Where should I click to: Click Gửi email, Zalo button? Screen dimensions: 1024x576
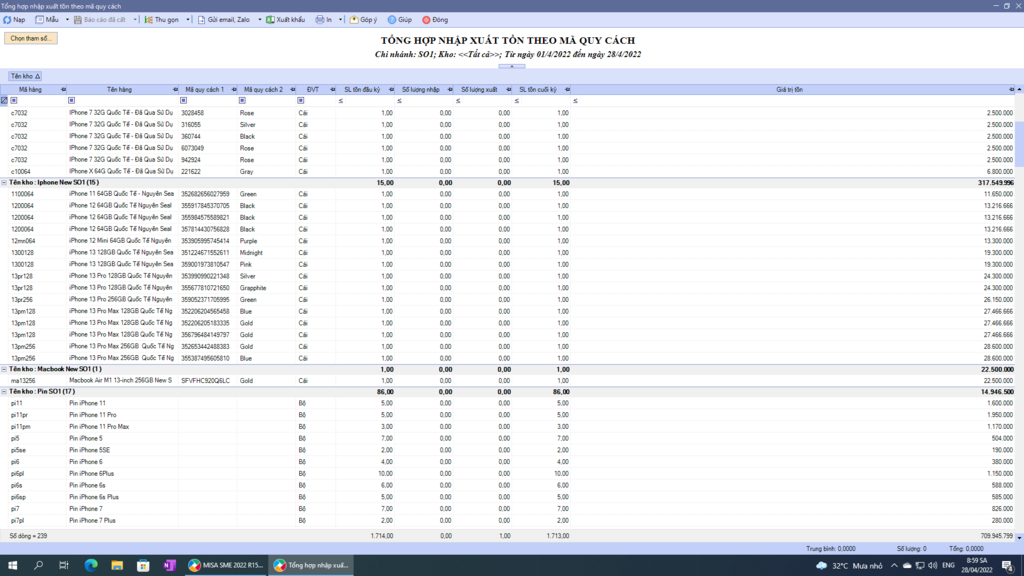tap(224, 20)
